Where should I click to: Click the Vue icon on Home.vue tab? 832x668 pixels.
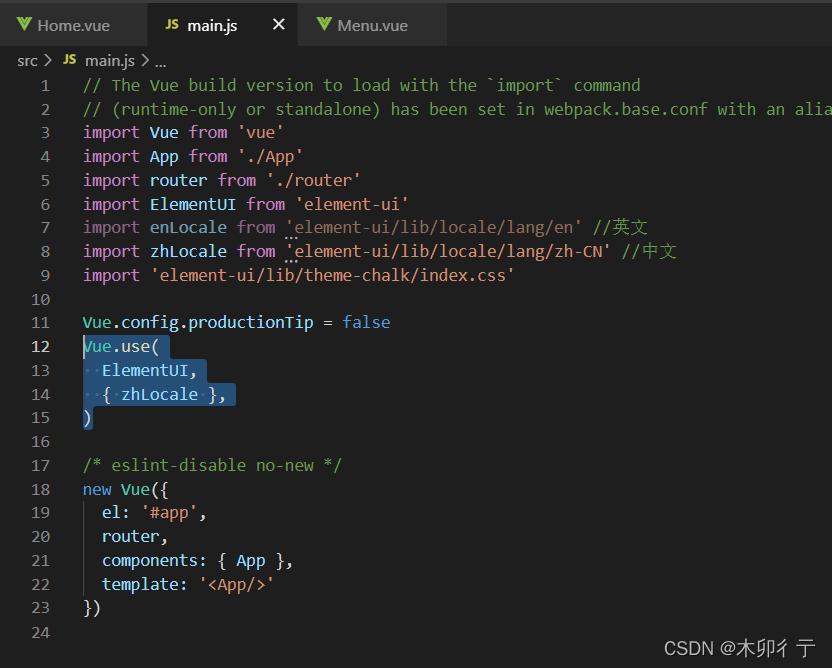pyautogui.click(x=24, y=24)
